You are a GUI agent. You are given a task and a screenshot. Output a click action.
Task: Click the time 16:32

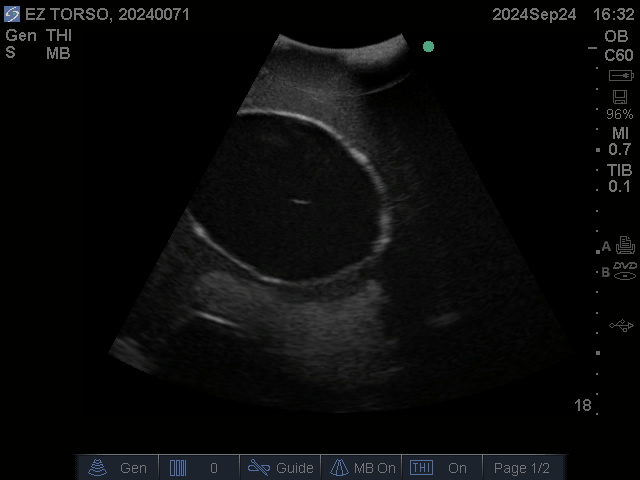coord(614,14)
